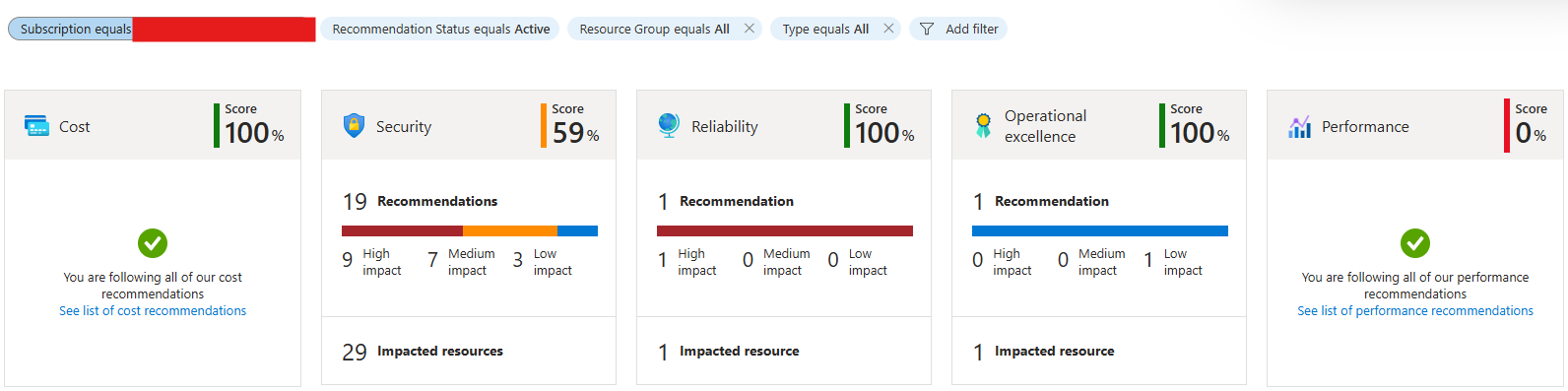Click the blue Operational excellence impact bar
This screenshot has height=391, width=1568.
[x=1100, y=230]
